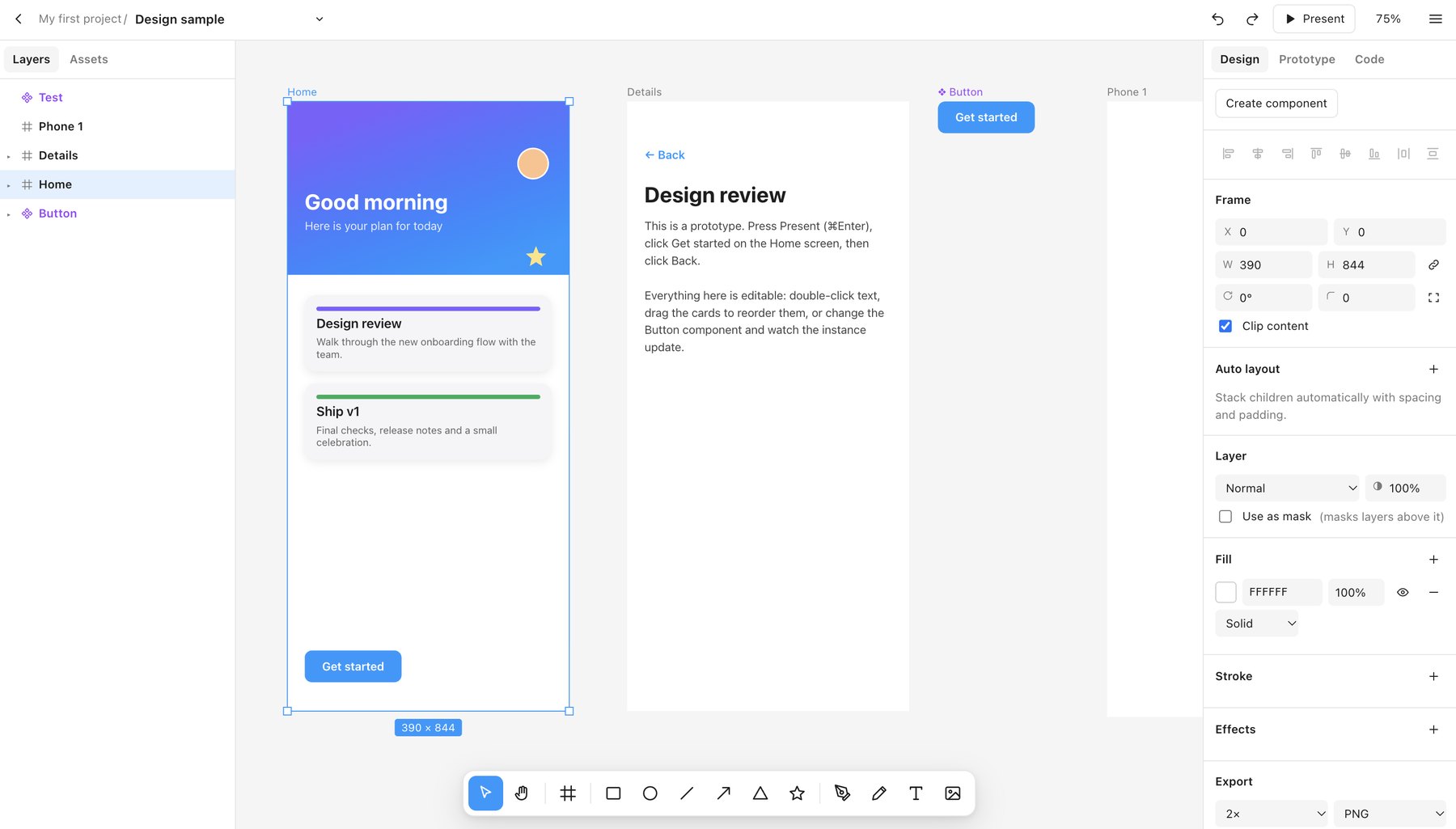Screen dimensions: 1456x829
Task: Click the Back link in Details frame
Action: click(665, 155)
